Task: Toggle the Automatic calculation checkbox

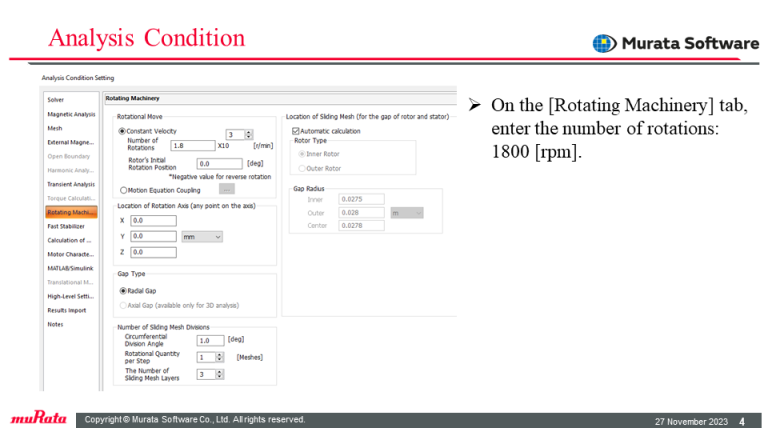Action: pyautogui.click(x=296, y=131)
